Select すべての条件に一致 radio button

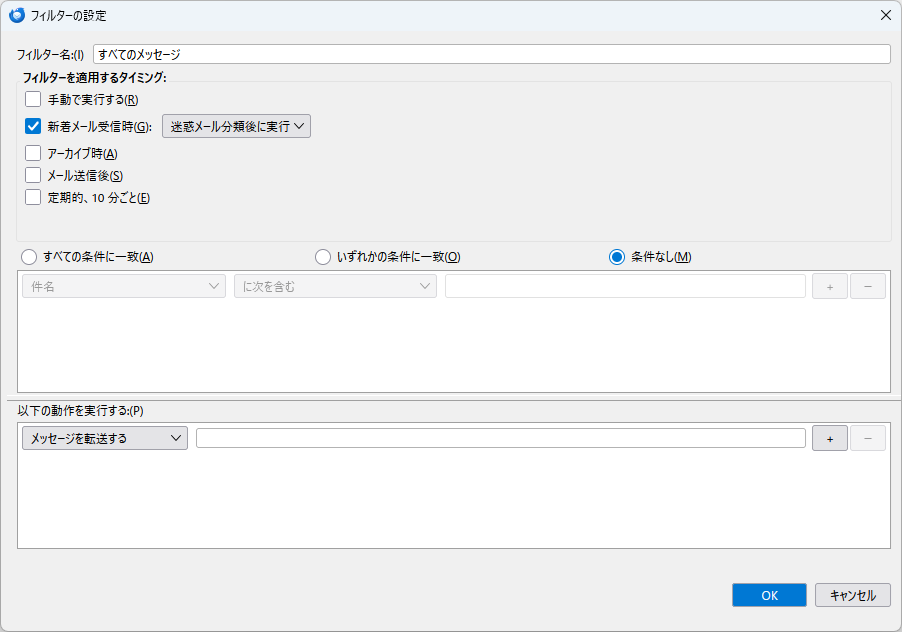29,257
